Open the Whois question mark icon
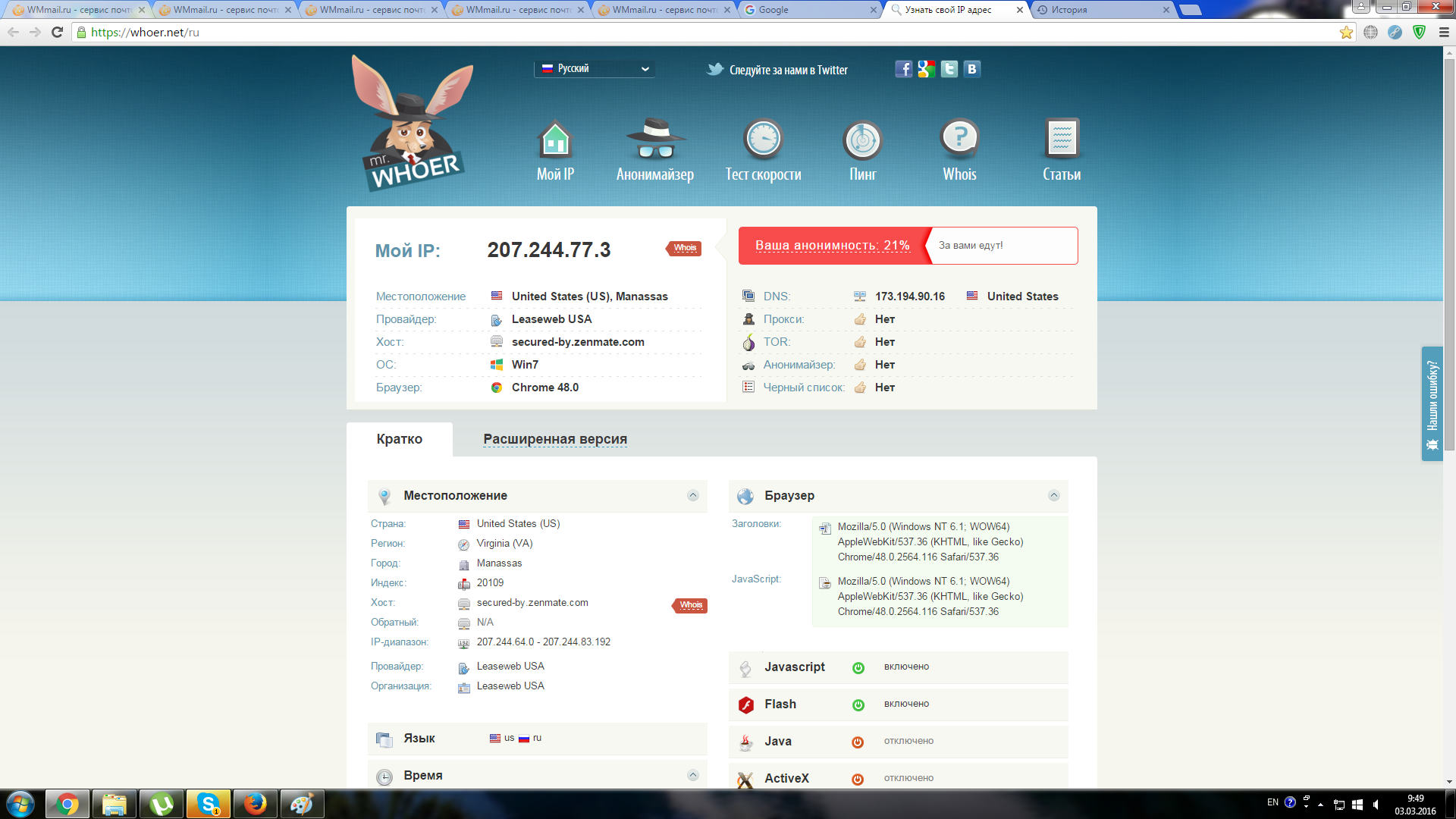1456x819 pixels. click(x=959, y=139)
